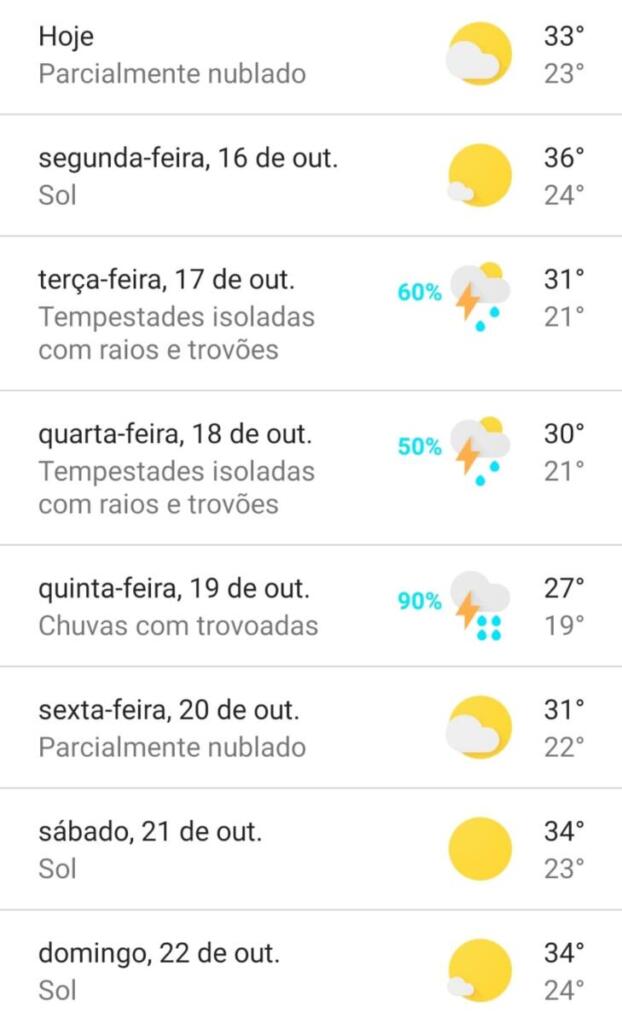Click the 36° high temperature for segunda-feira
Screen dimensions: 622x1024
click(564, 158)
